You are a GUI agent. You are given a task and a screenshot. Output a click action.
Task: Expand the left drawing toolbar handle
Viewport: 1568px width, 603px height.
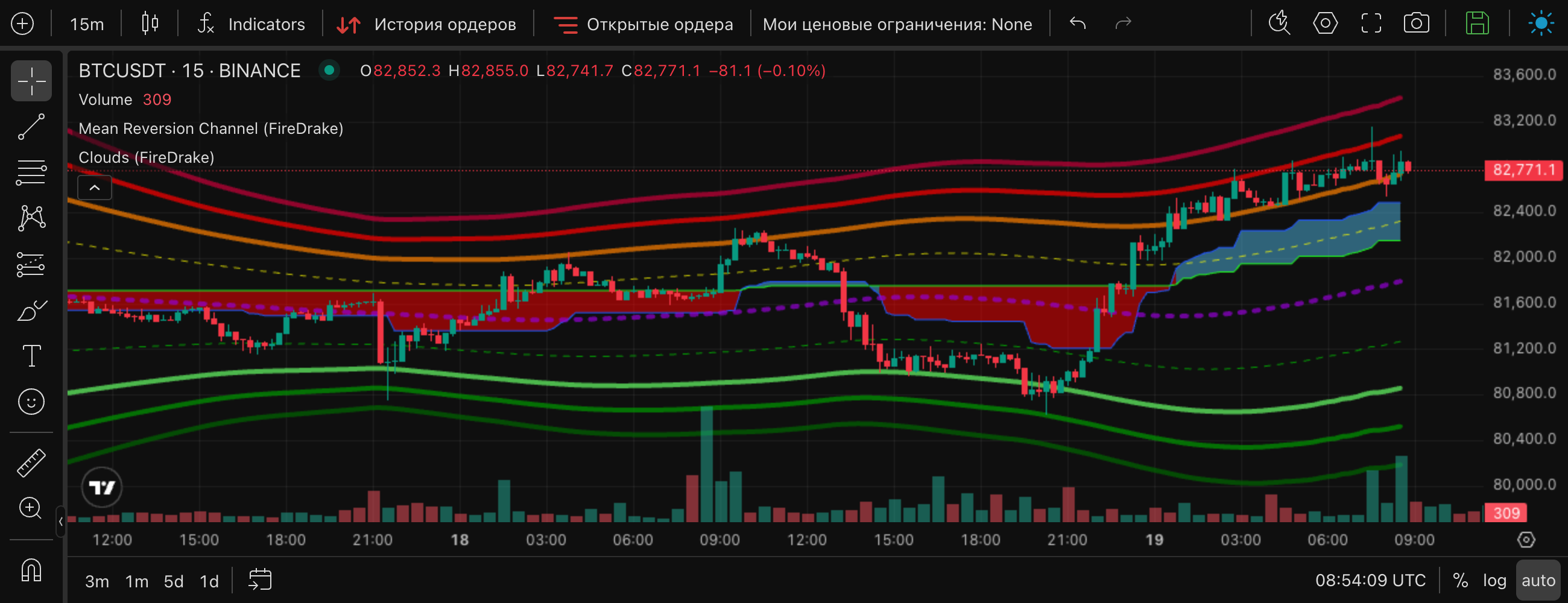[60, 522]
